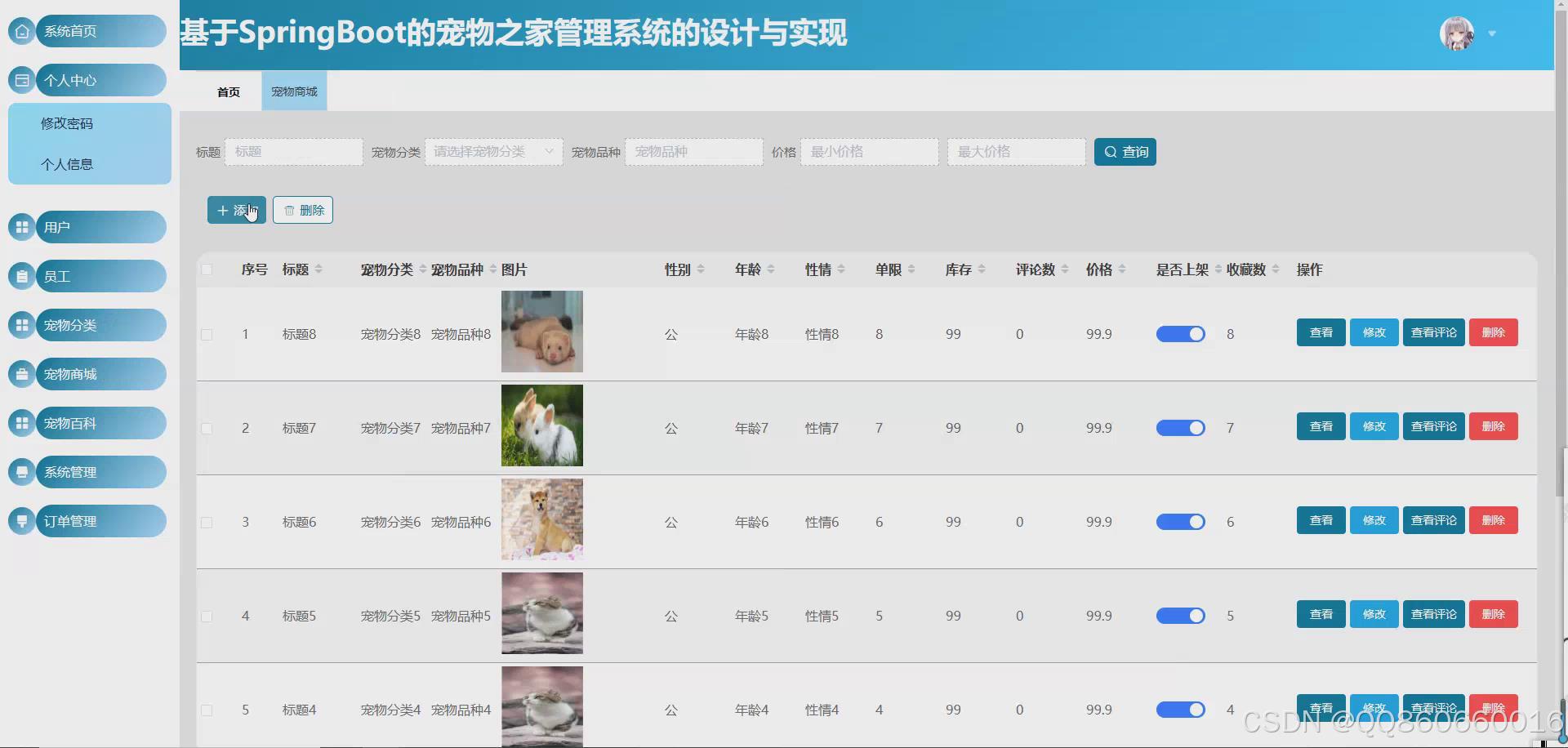This screenshot has width=1568, height=748.
Task: Go to 系统首页 in sidebar
Action: [101, 31]
